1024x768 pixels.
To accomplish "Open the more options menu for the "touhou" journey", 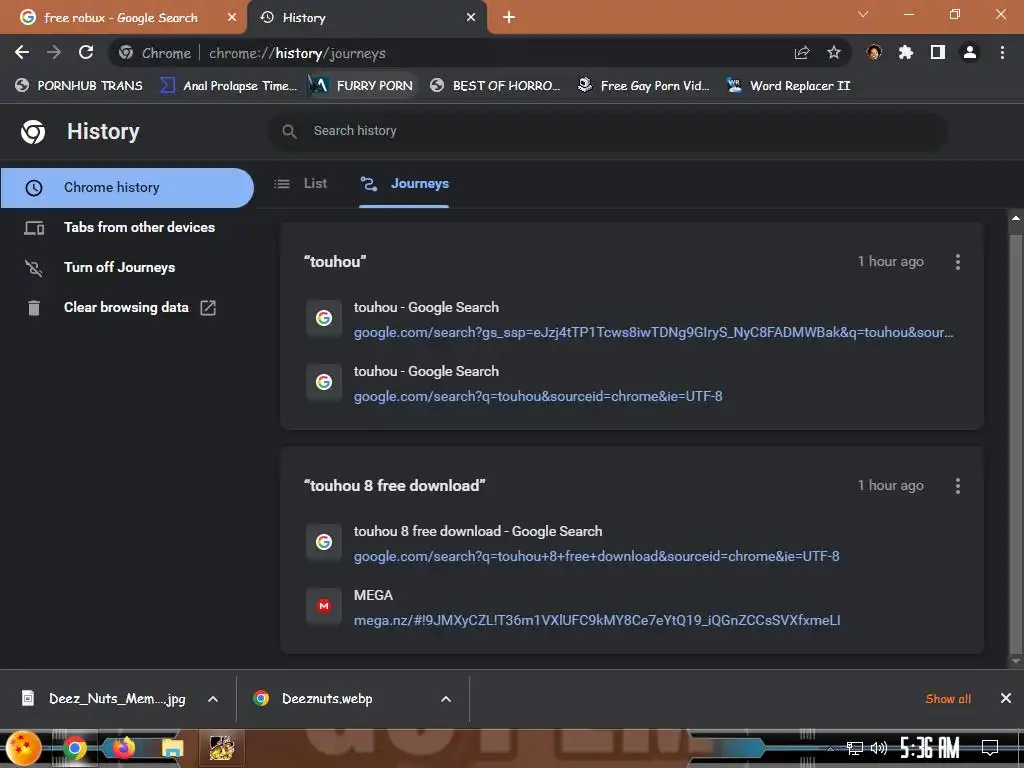I will click(x=957, y=262).
